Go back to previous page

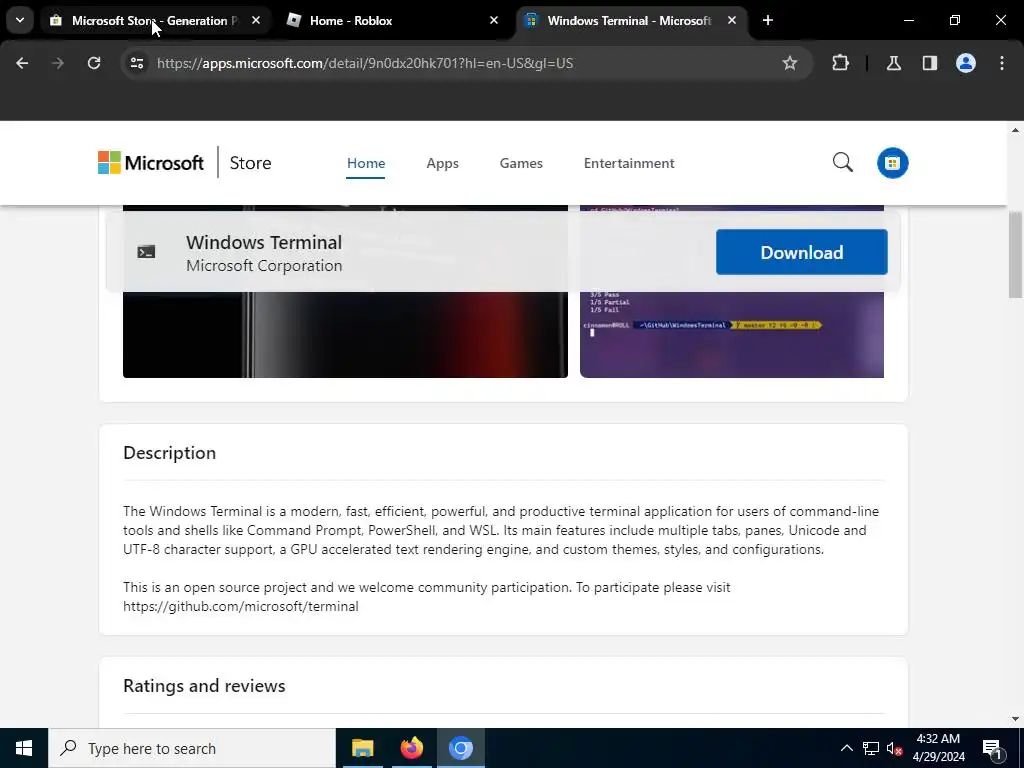[x=22, y=63]
